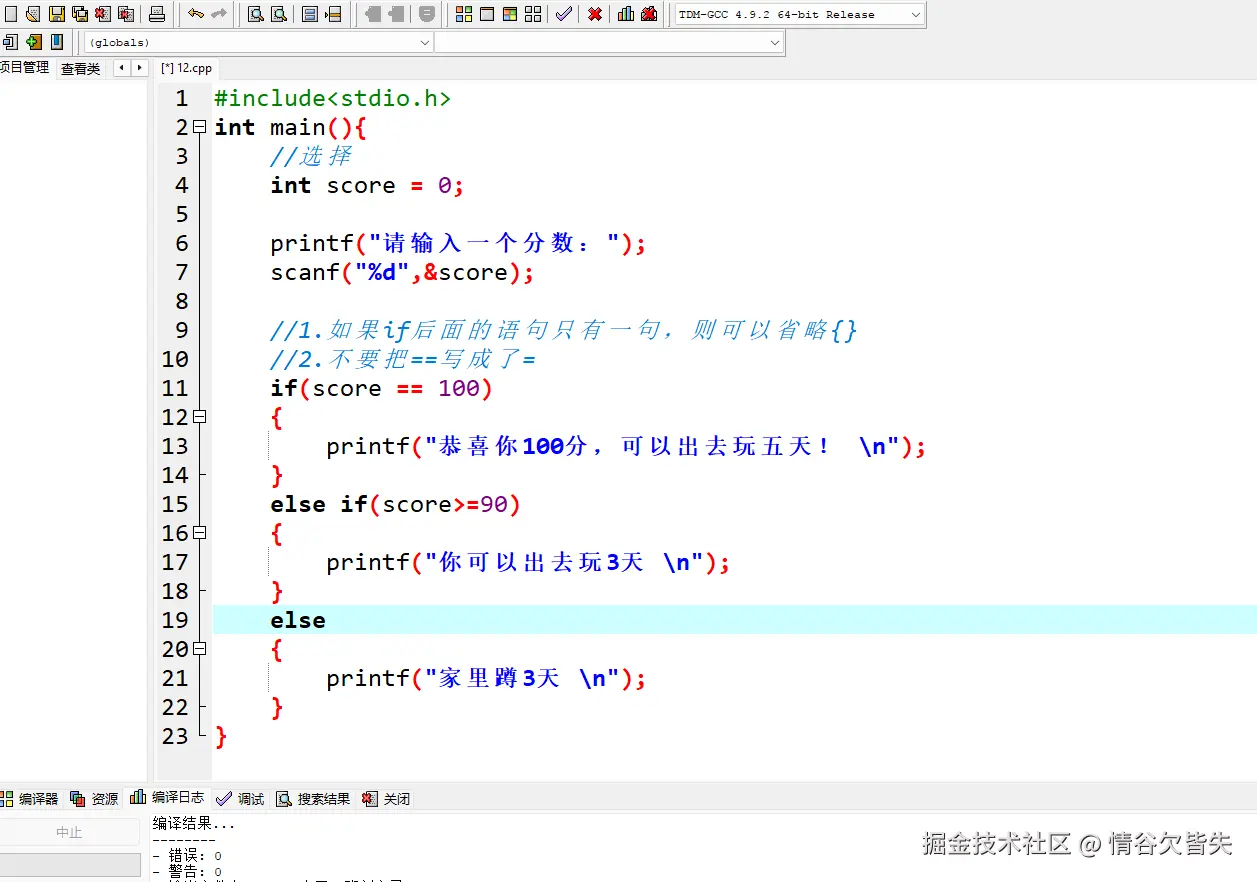Click the Close All files toolbar icon
The height and width of the screenshot is (882, 1257).
click(126, 14)
